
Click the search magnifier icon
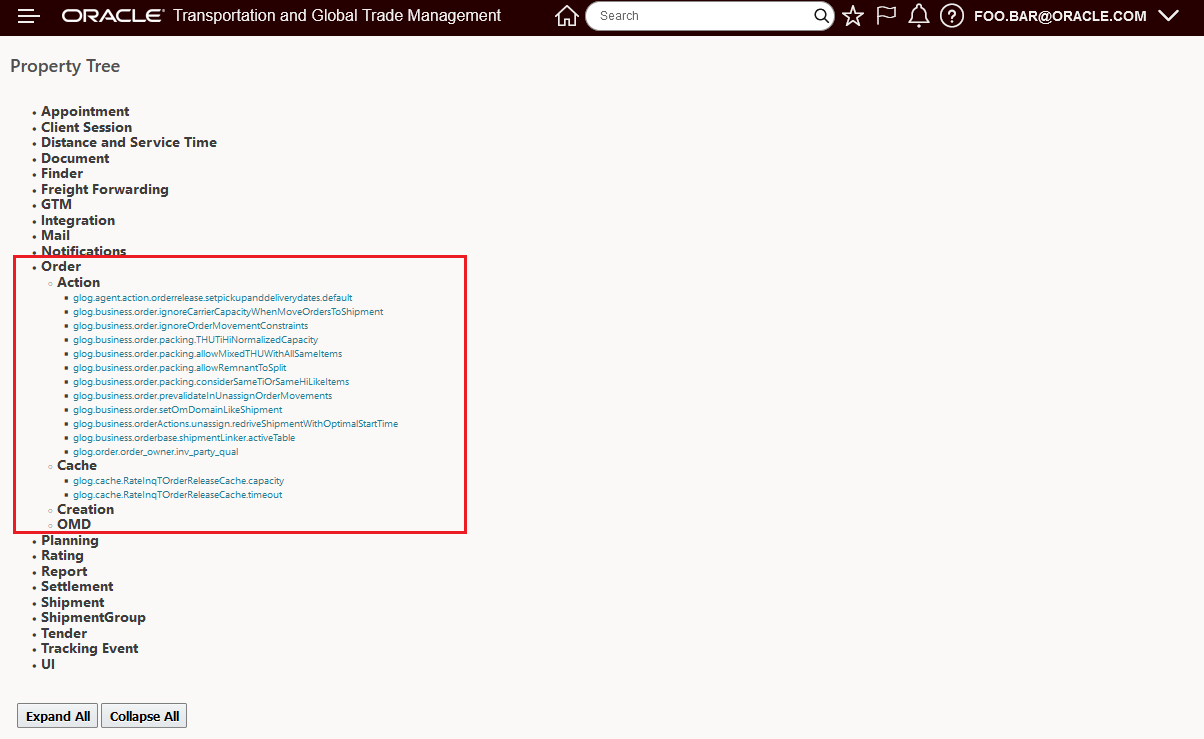(821, 16)
